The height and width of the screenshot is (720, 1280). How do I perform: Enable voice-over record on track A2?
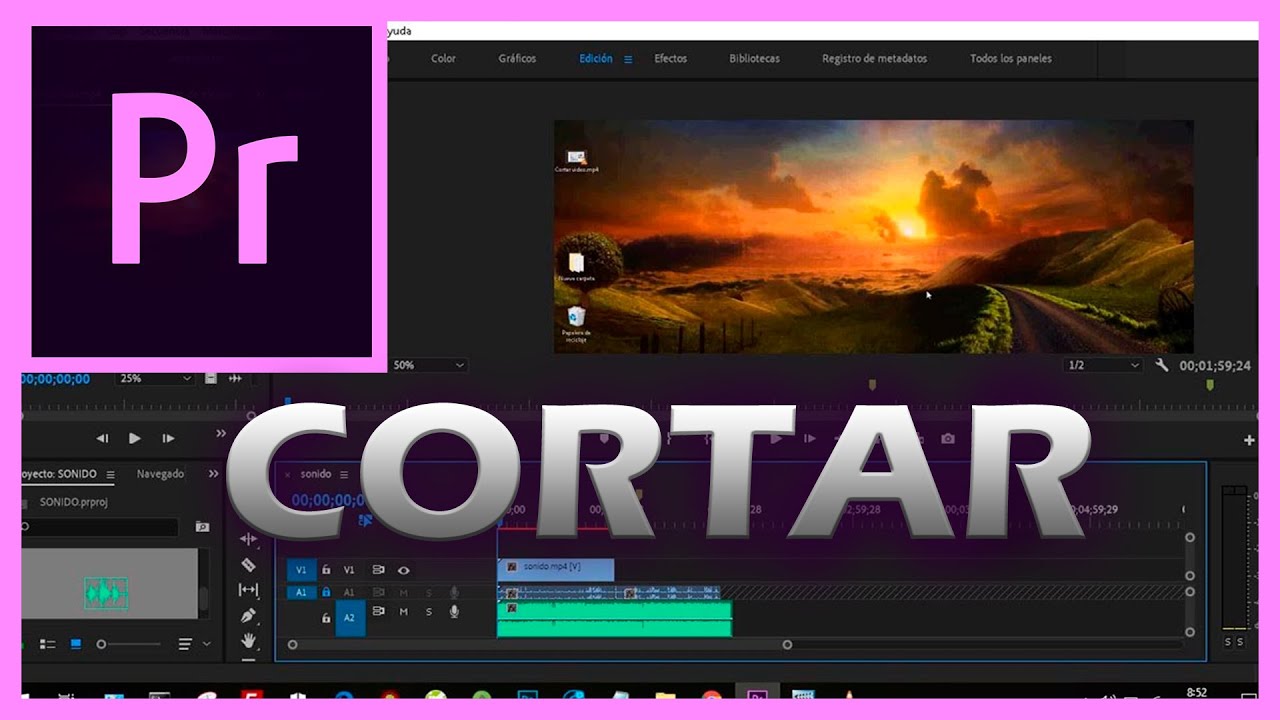pos(454,611)
